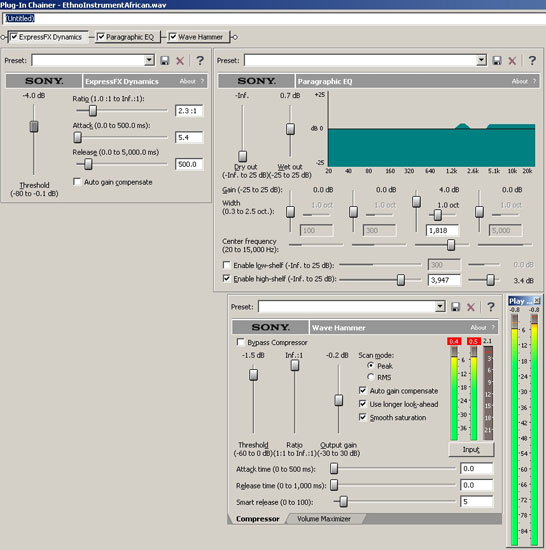Open About in ExpressFX Dynamics header
The width and height of the screenshot is (546, 550).
pos(188,81)
